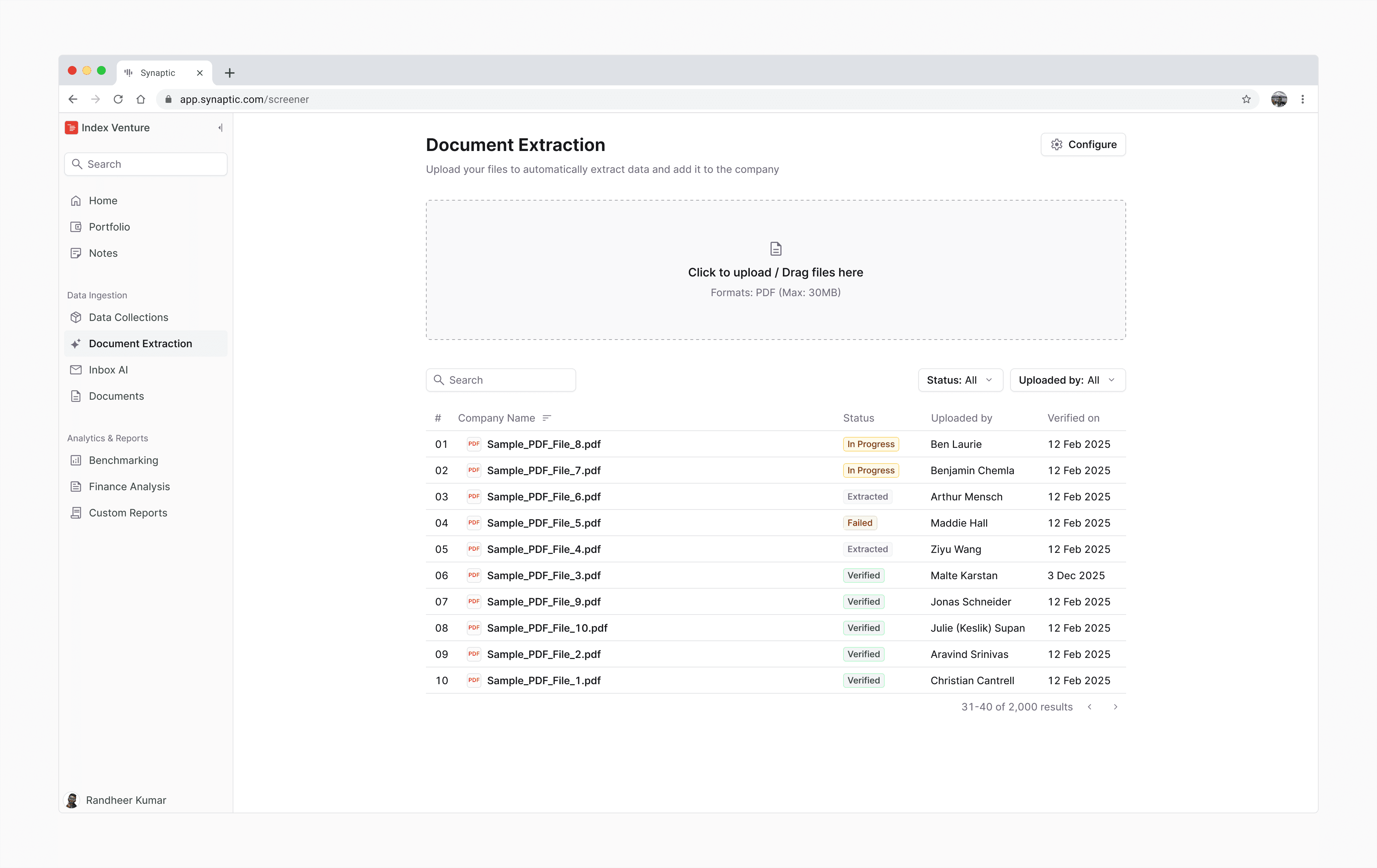Click the date 3 Dec 2025
Viewport: 1377px width, 868px height.
1076,576
